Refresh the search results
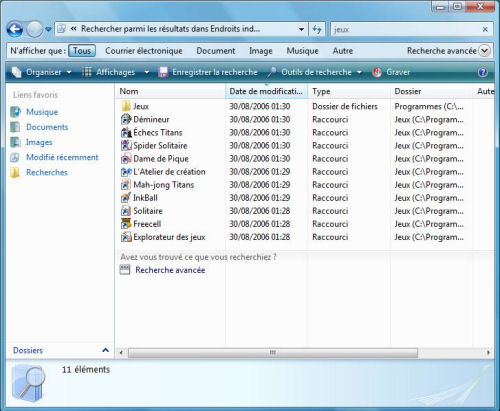This screenshot has width=500, height=411. coord(317,29)
